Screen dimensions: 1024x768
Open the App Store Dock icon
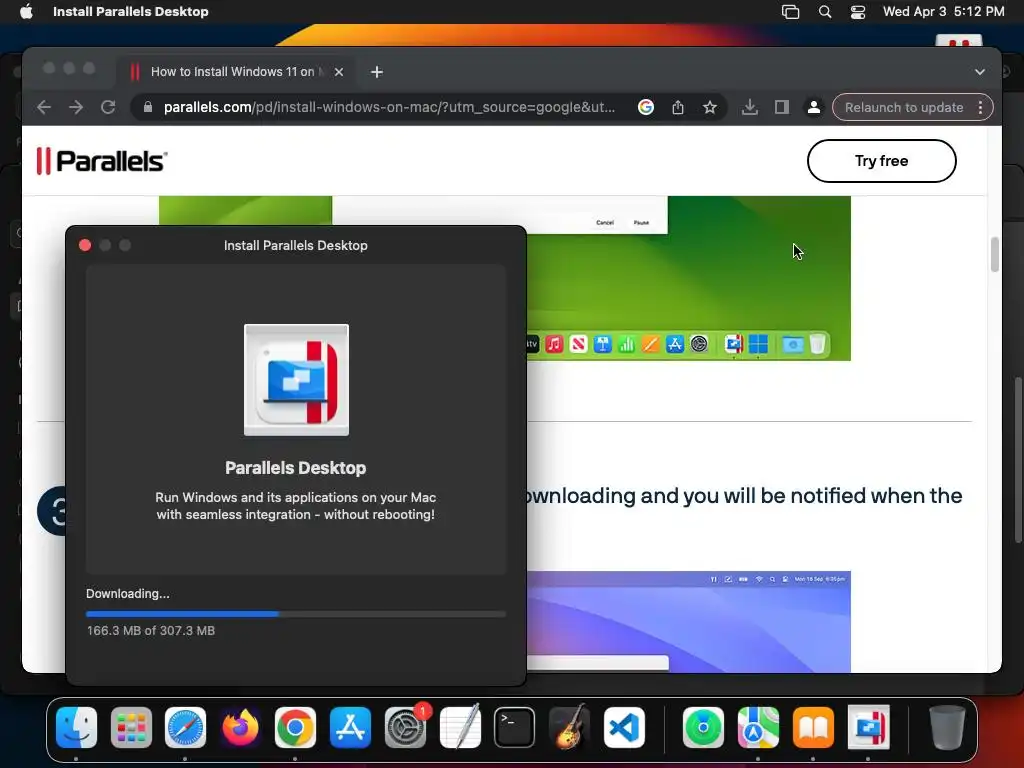tap(350, 727)
